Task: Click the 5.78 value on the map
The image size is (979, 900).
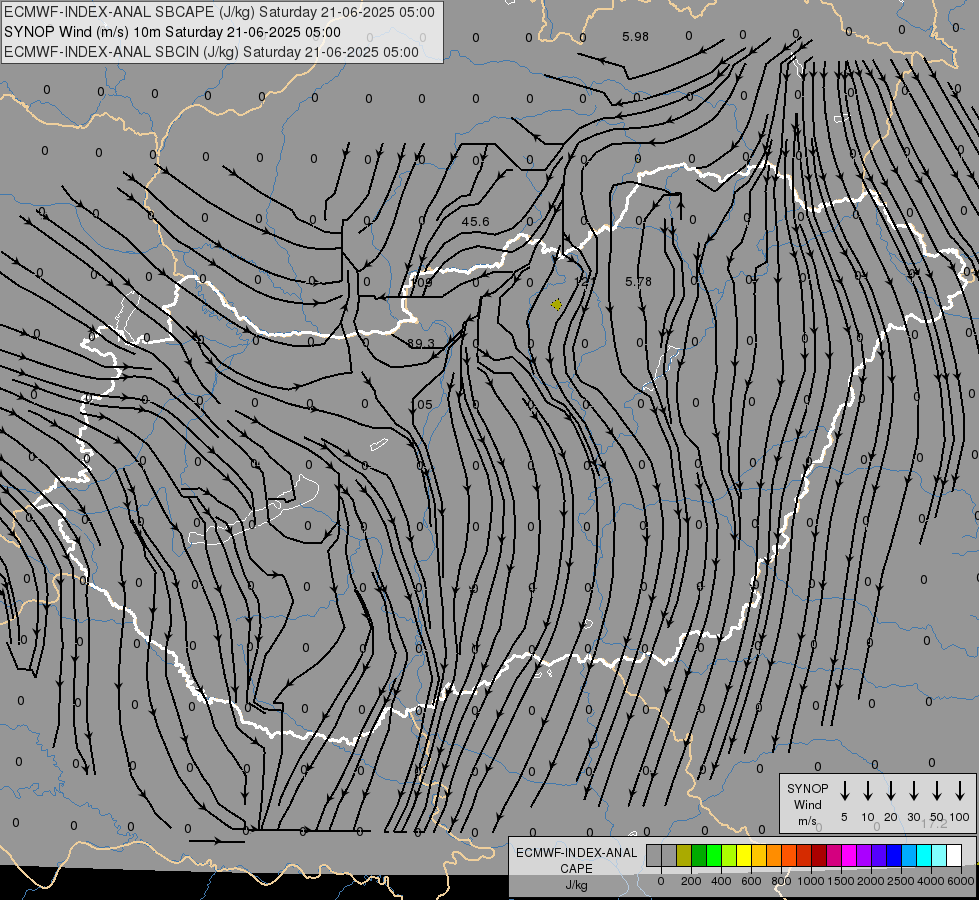Action: click(638, 282)
